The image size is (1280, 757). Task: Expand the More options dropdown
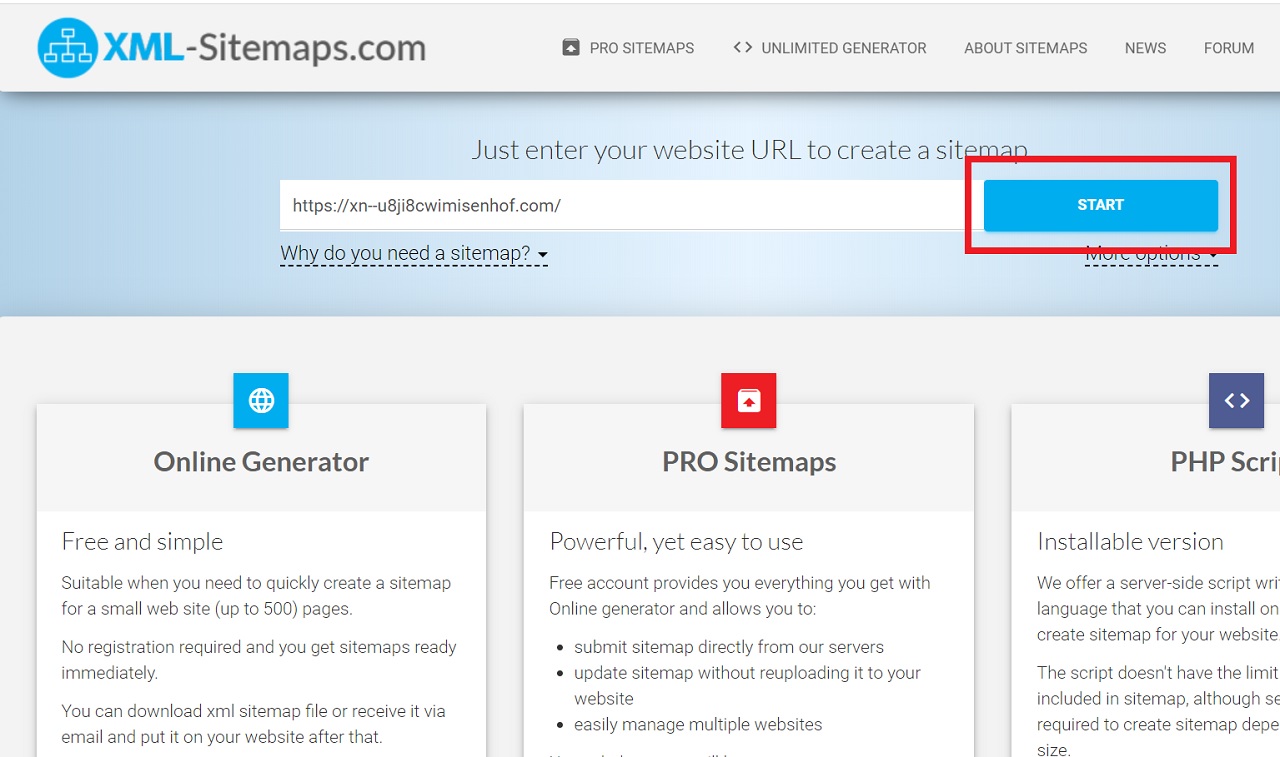[x=1150, y=256]
